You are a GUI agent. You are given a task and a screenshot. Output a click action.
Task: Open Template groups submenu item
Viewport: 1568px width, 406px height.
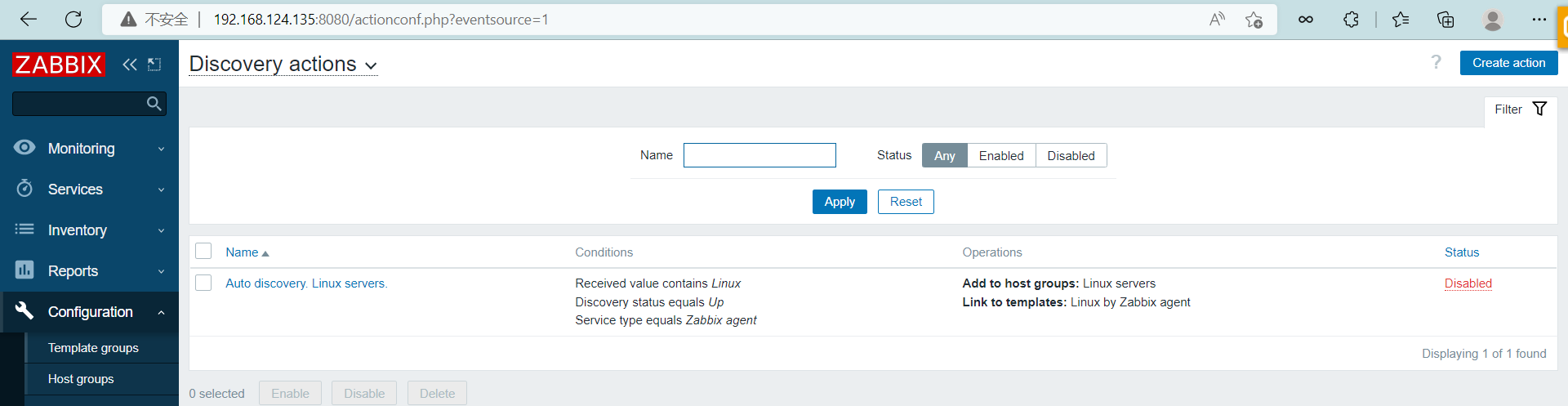pyautogui.click(x=93, y=348)
